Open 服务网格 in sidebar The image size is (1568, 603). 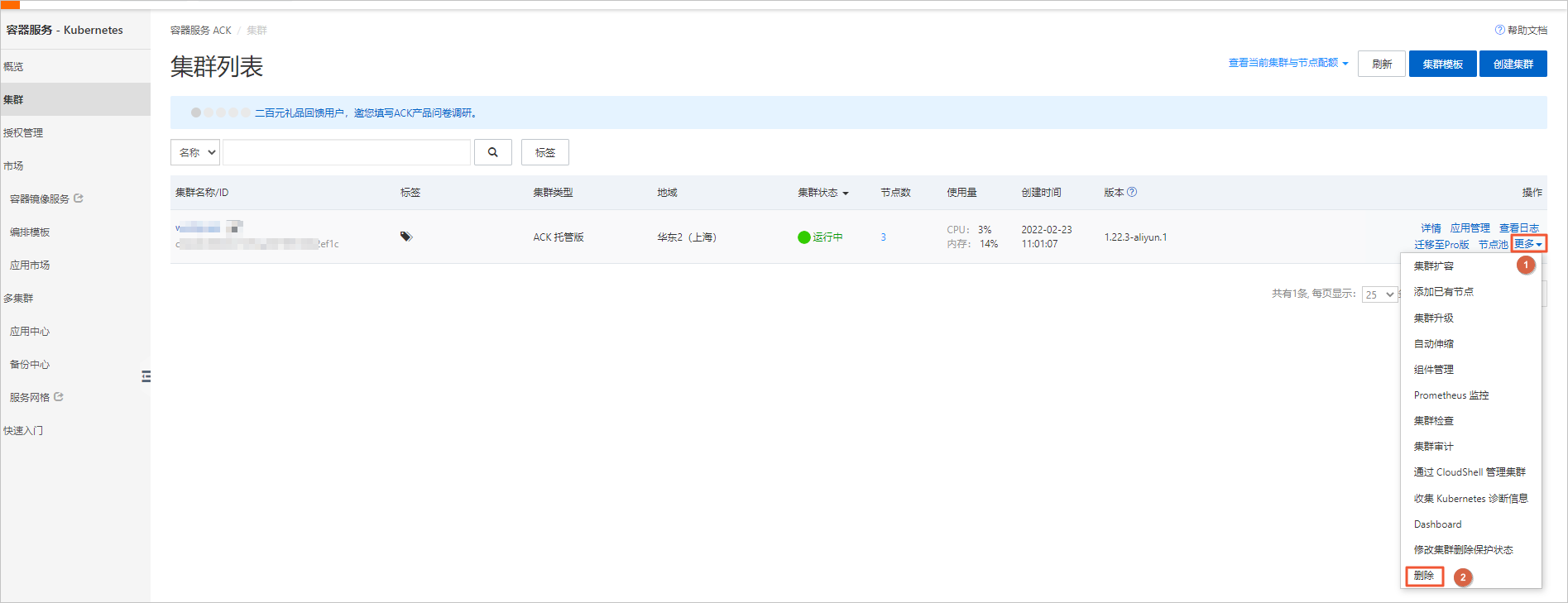click(30, 397)
